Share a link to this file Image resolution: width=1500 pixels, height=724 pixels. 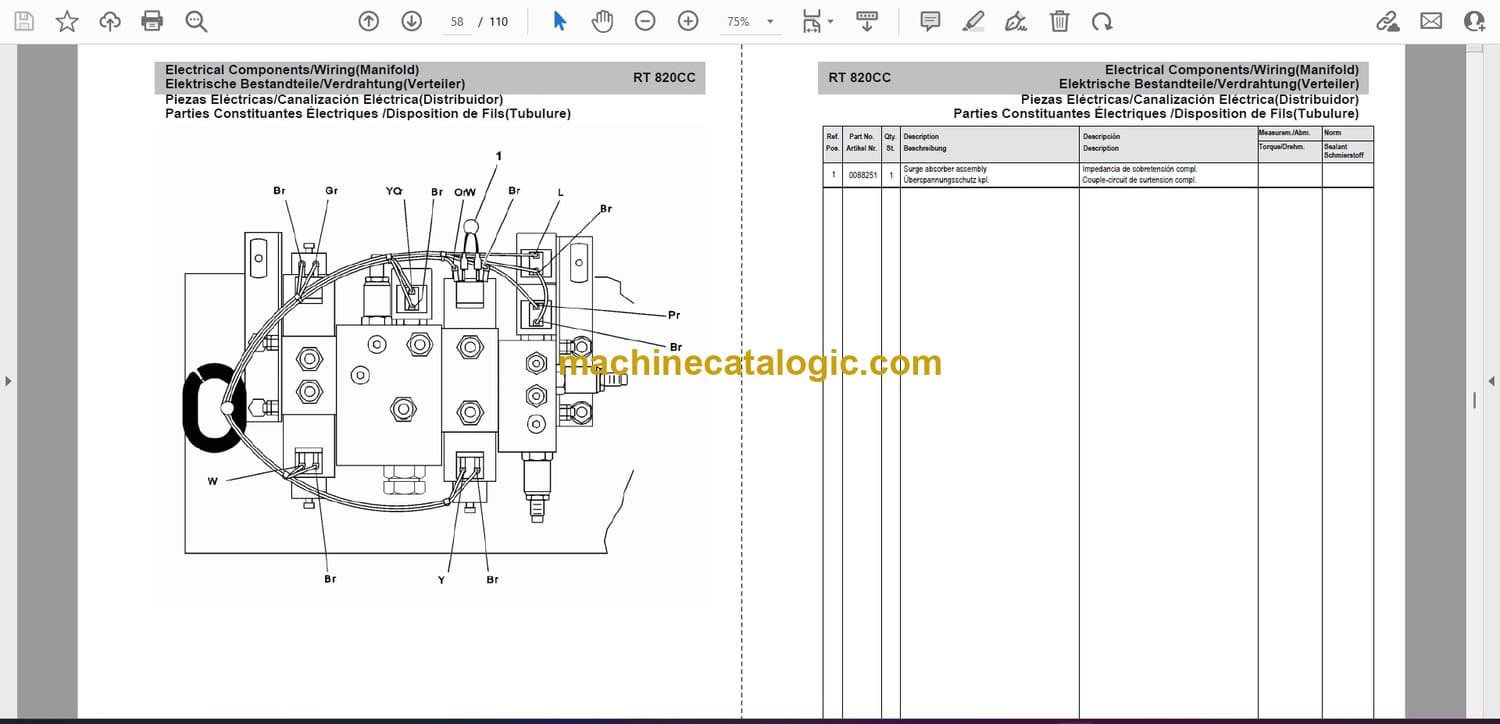[1388, 21]
